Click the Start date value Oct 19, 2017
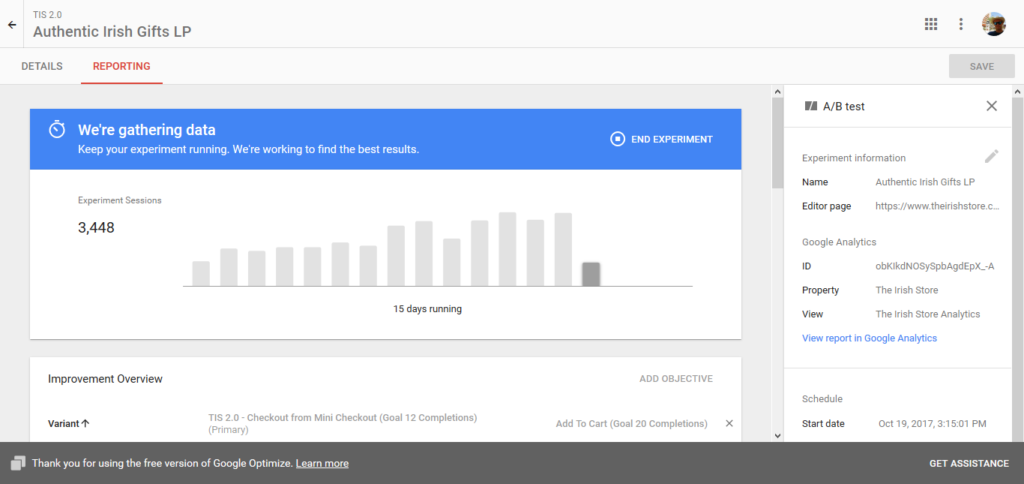Image resolution: width=1024 pixels, height=484 pixels. (933, 424)
